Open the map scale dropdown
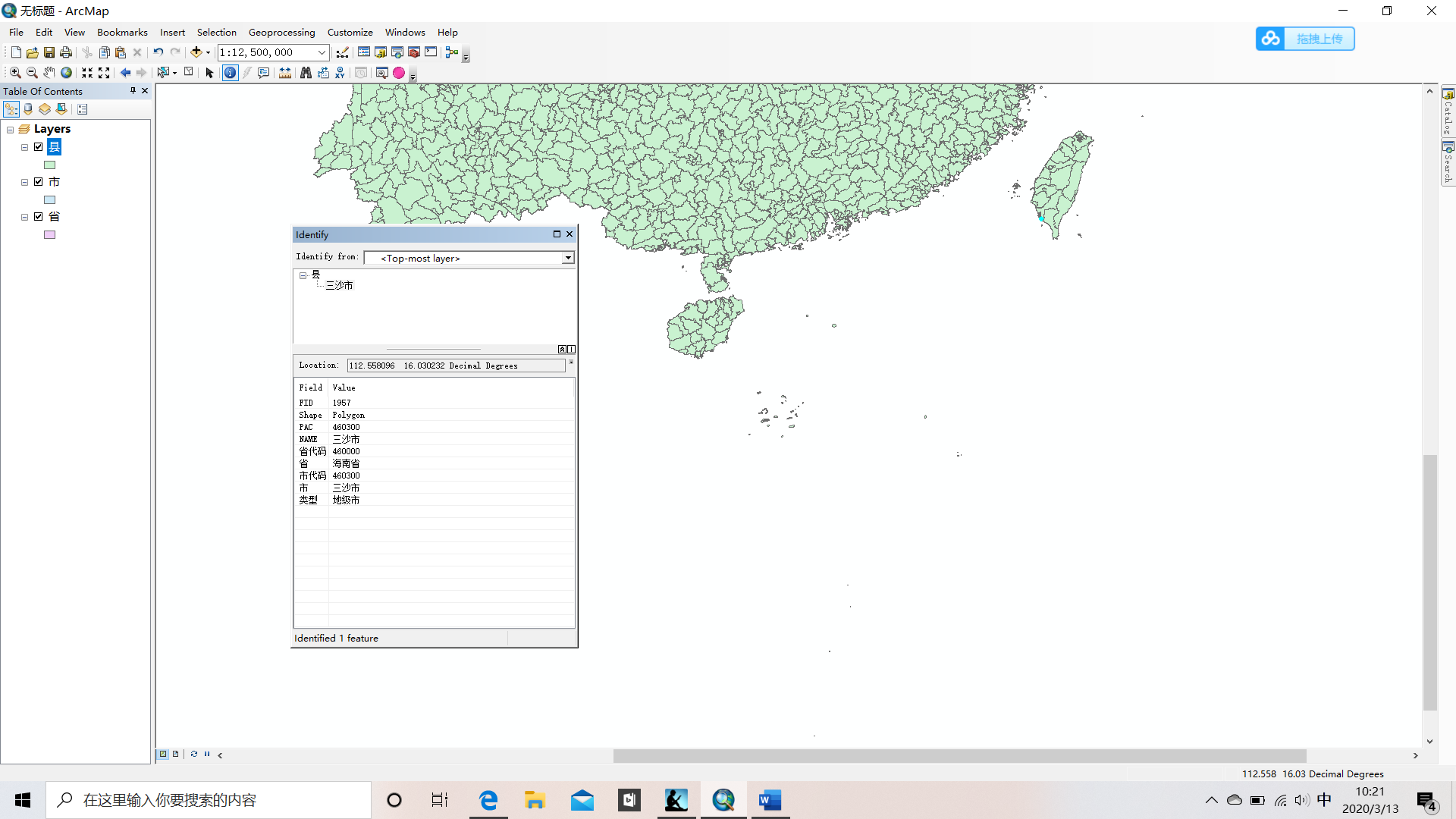 click(x=322, y=52)
